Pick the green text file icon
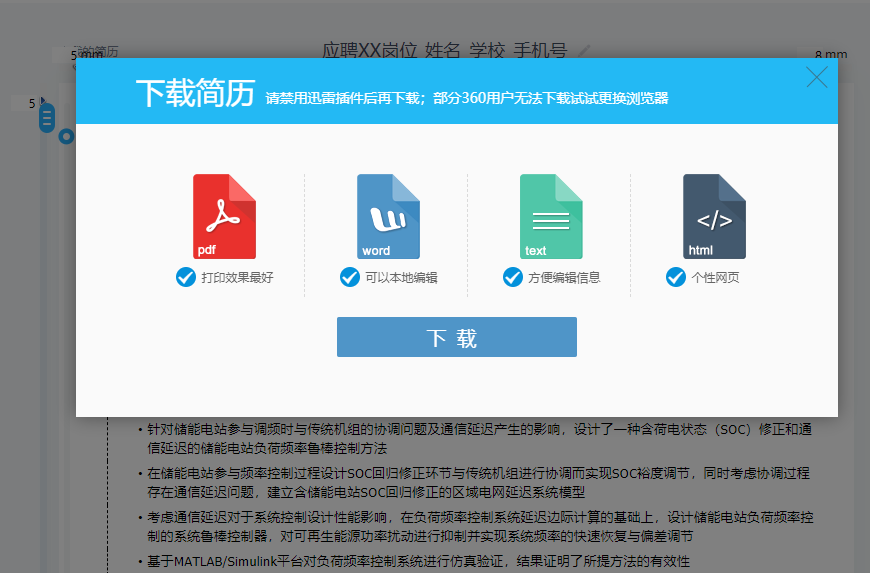 coord(551,217)
